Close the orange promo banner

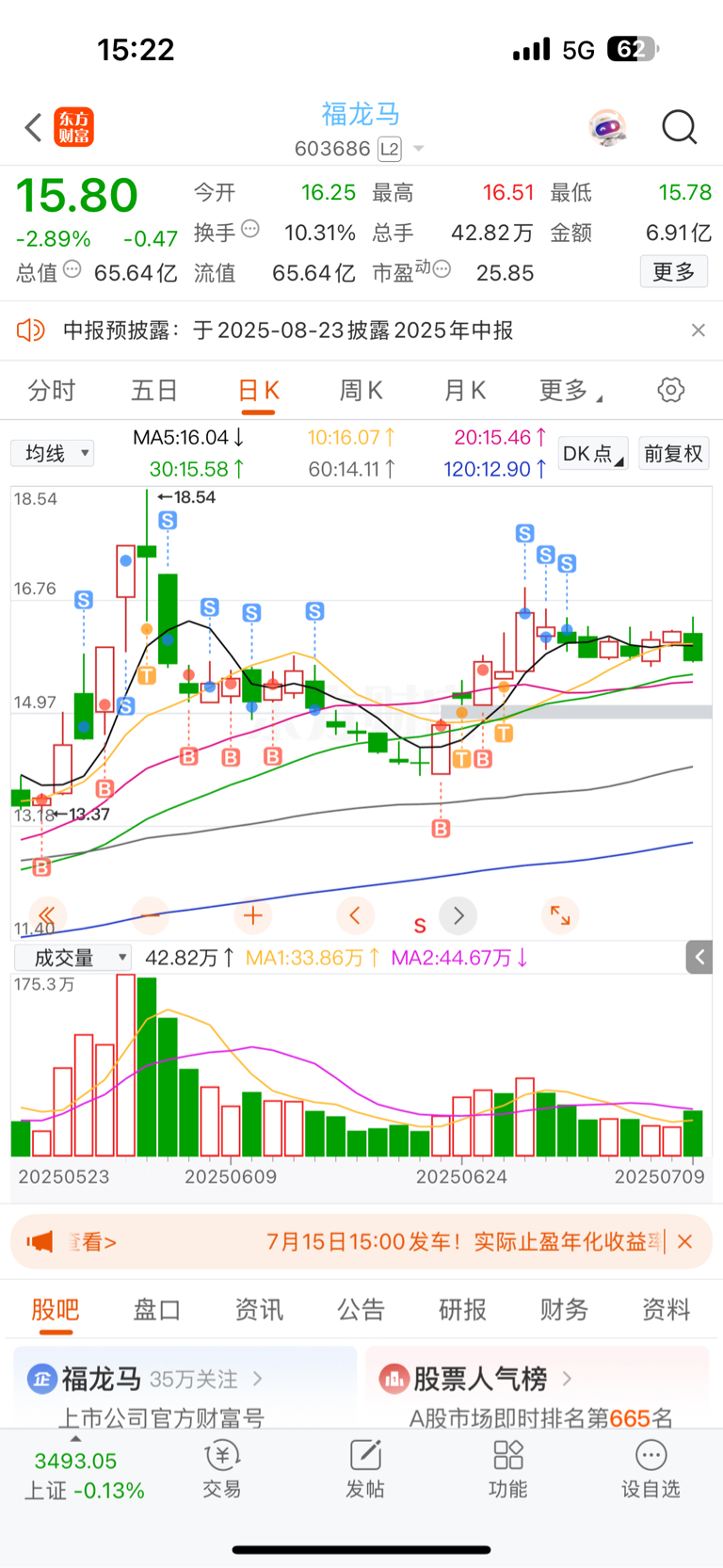pyautogui.click(x=685, y=1241)
